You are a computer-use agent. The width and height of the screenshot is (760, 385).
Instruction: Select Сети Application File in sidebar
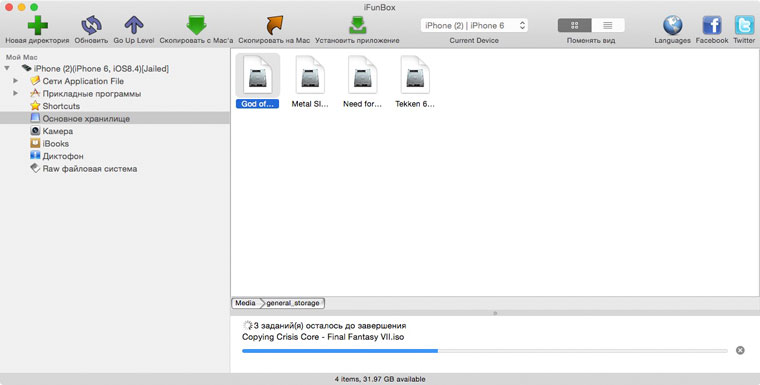click(x=83, y=81)
